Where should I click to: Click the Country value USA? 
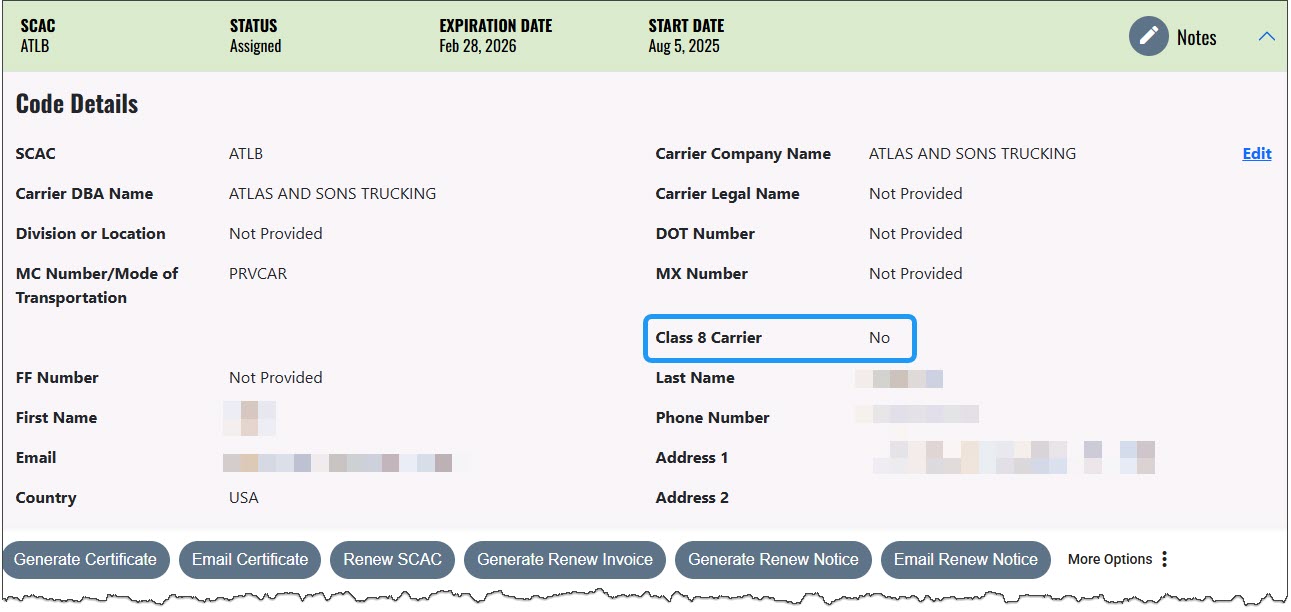[x=243, y=498]
